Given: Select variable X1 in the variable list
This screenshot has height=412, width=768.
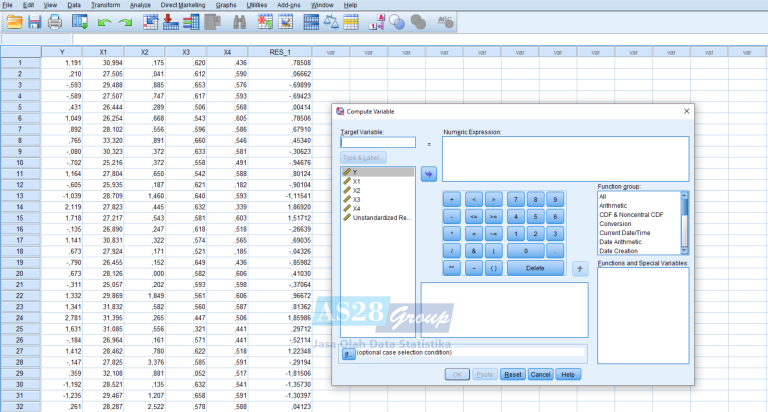Looking at the screenshot, I should tap(356, 181).
